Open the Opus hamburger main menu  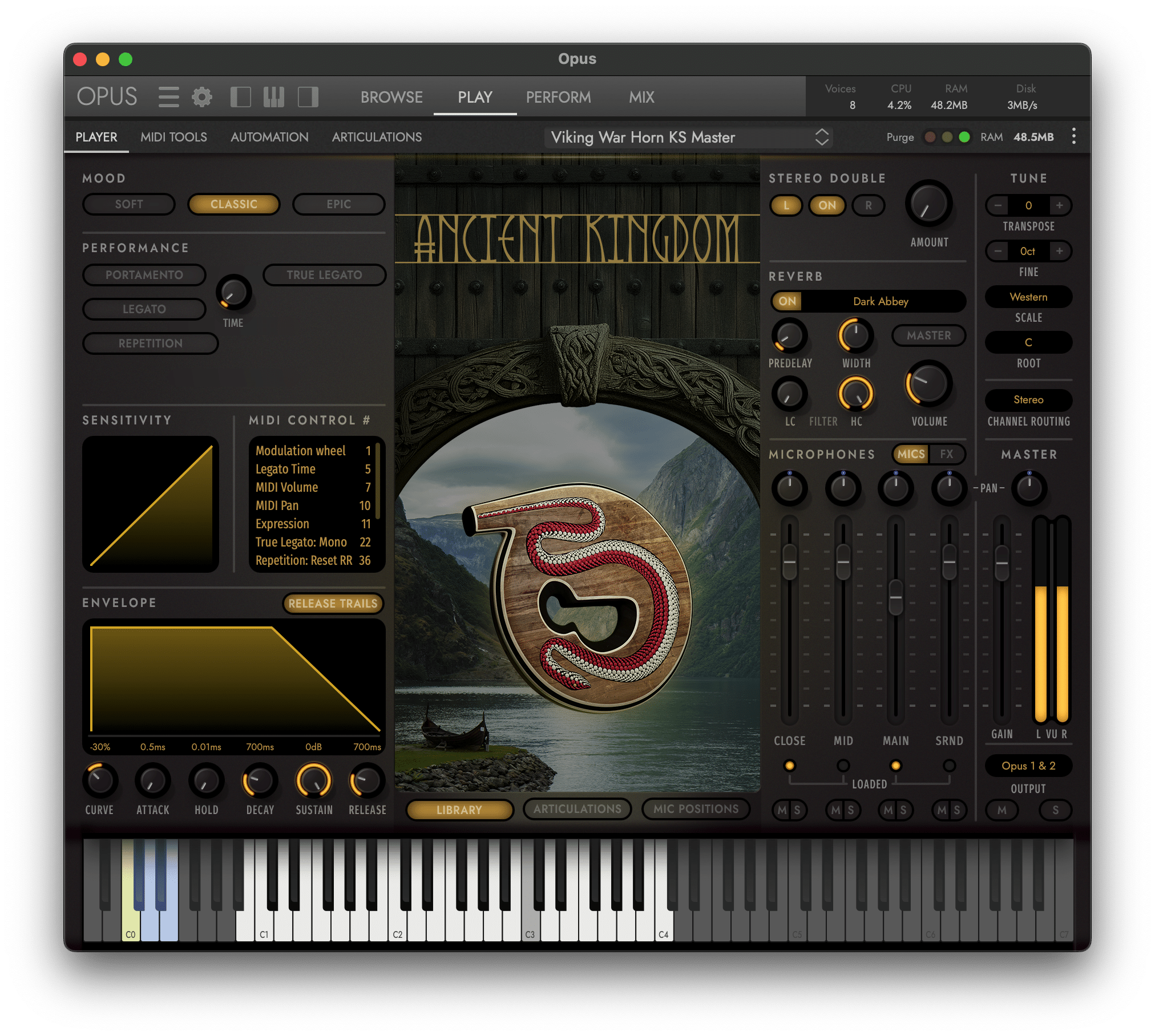pos(168,97)
